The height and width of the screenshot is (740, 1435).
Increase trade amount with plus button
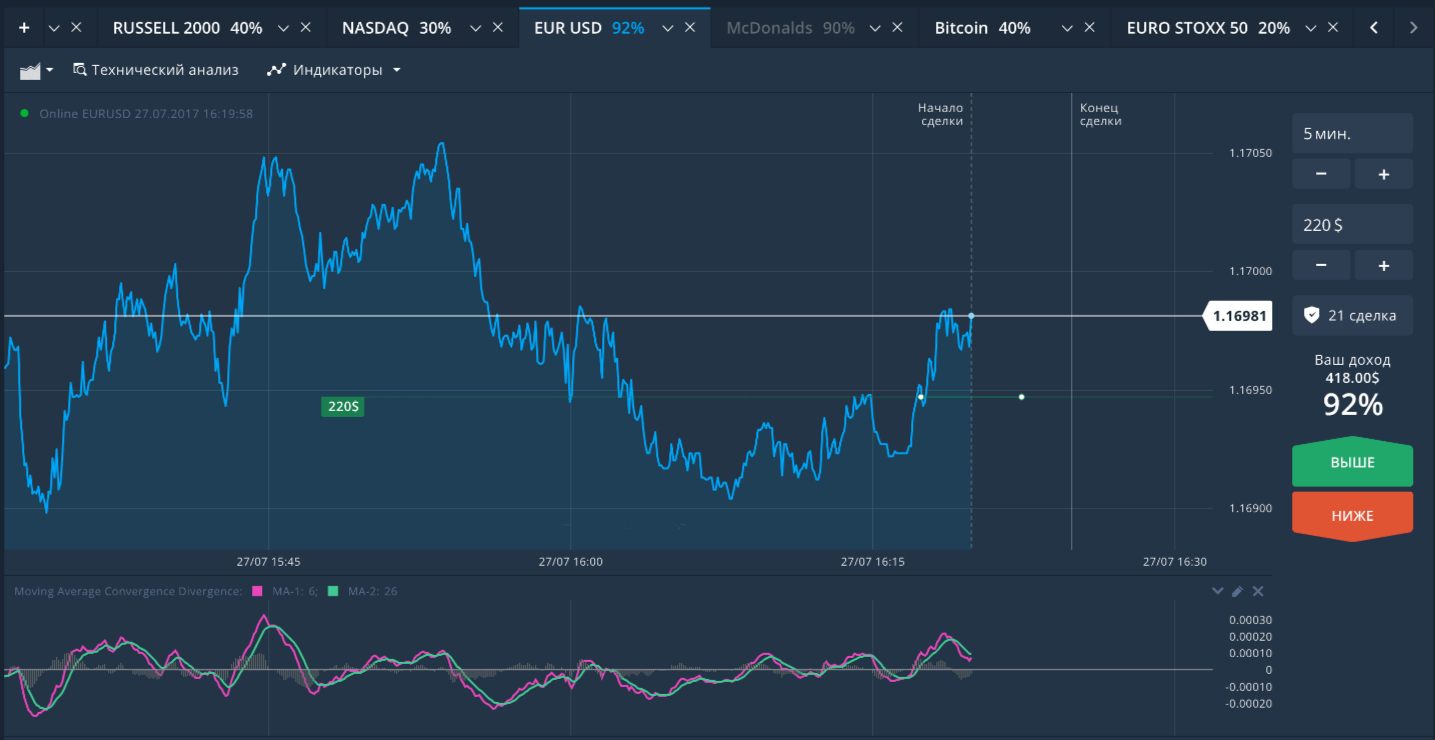(1383, 265)
